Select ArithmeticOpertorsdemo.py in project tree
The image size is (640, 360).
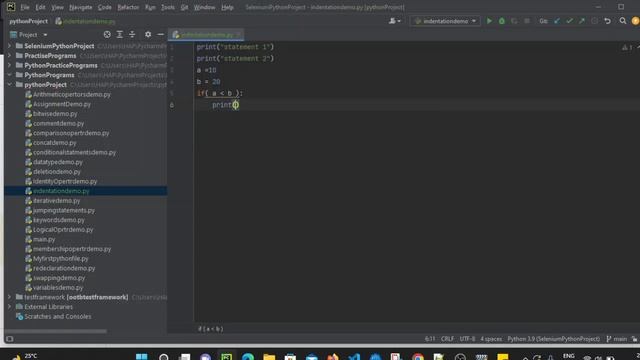click(72, 94)
